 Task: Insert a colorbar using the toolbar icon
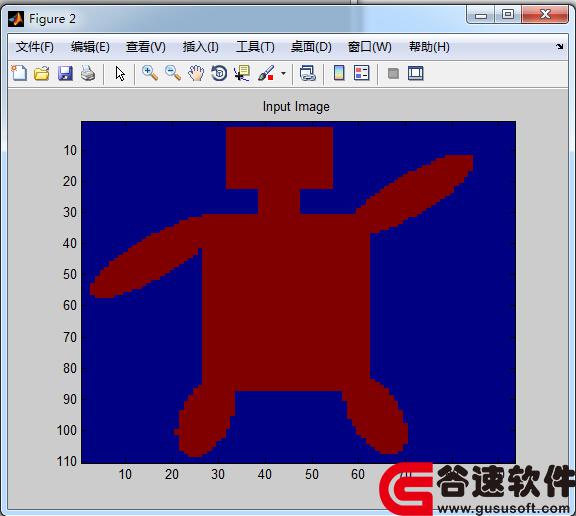pyautogui.click(x=339, y=73)
